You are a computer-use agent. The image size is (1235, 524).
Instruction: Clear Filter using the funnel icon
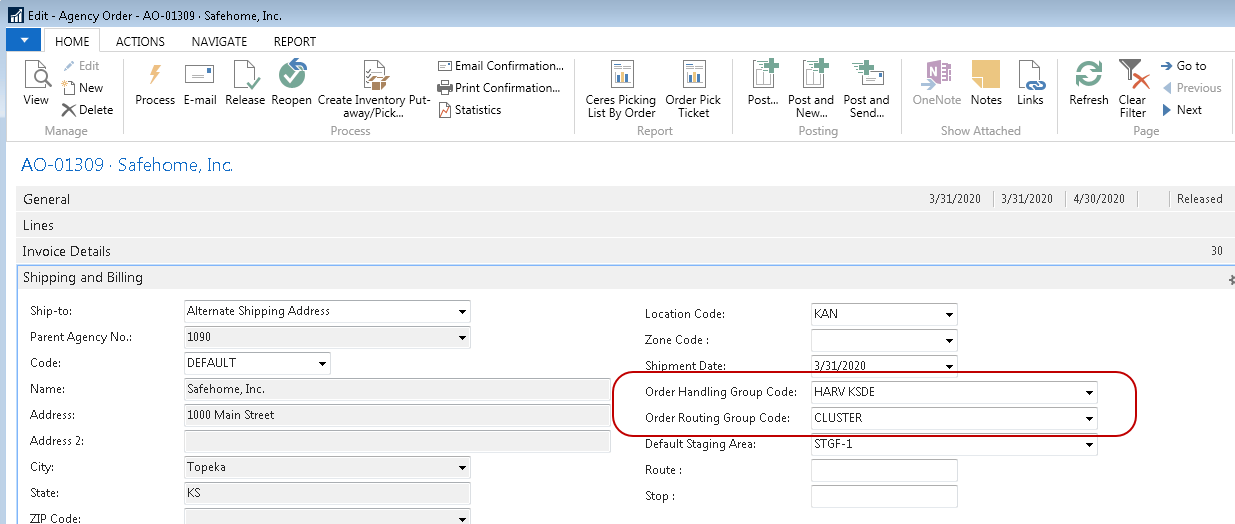click(1132, 76)
